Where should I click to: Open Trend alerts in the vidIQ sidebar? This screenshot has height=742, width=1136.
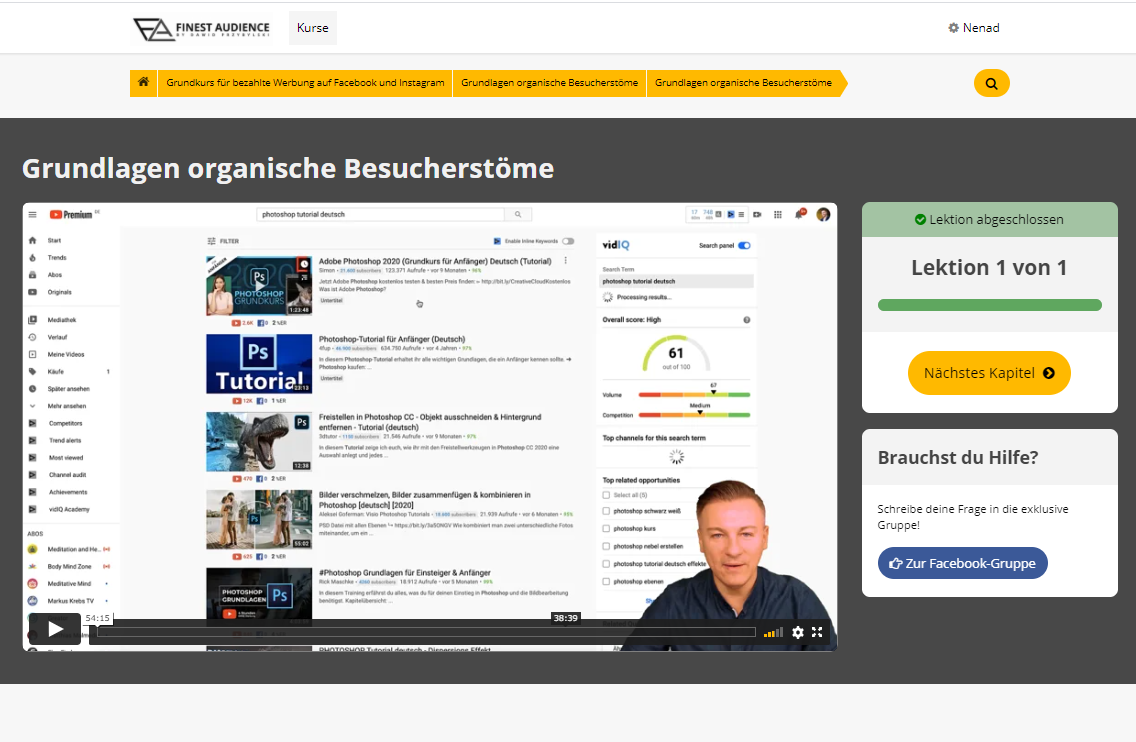65,441
